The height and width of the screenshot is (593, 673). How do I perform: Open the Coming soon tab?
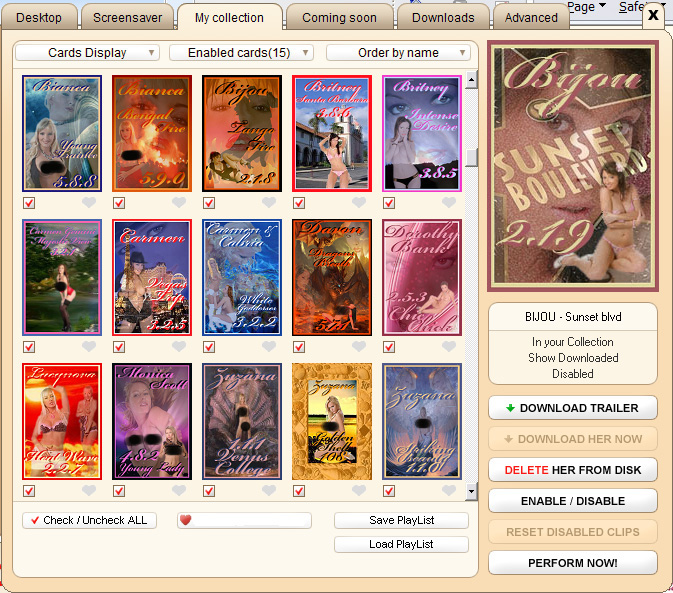point(339,17)
